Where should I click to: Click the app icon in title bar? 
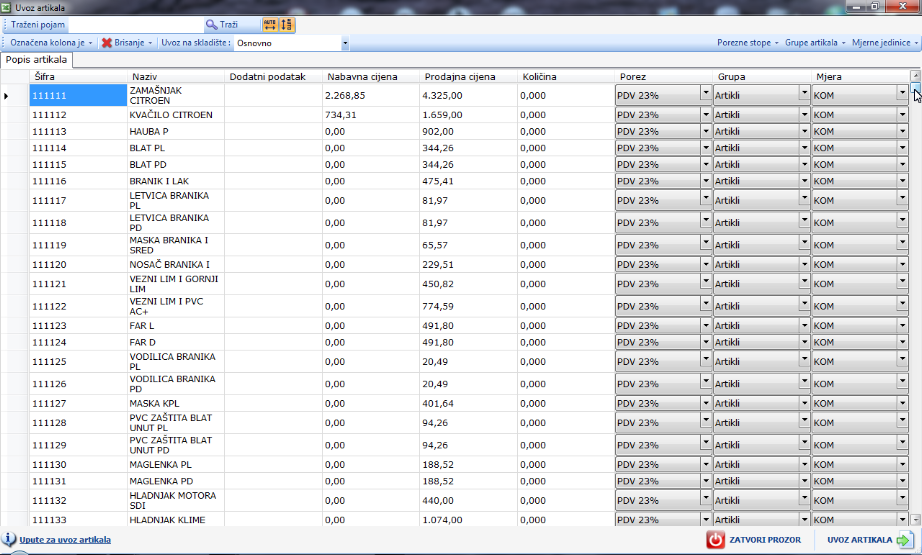coord(6,8)
